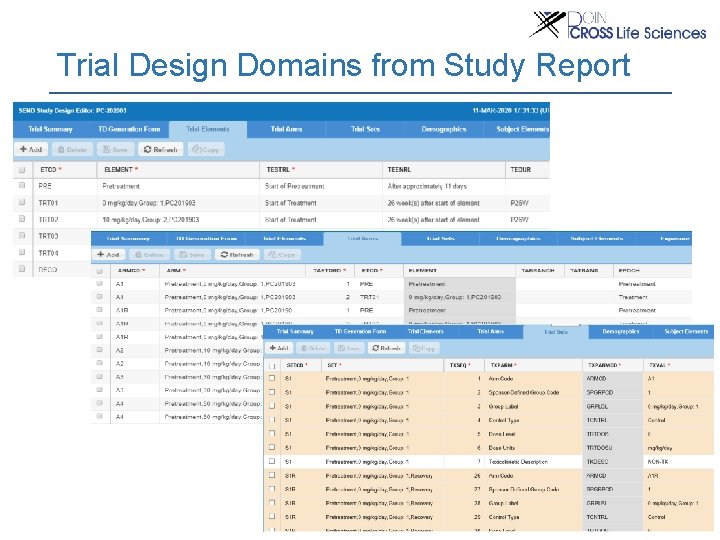Click 'Control Type' parameter in S1 row
The height and width of the screenshot is (540, 720).
(x=504, y=420)
